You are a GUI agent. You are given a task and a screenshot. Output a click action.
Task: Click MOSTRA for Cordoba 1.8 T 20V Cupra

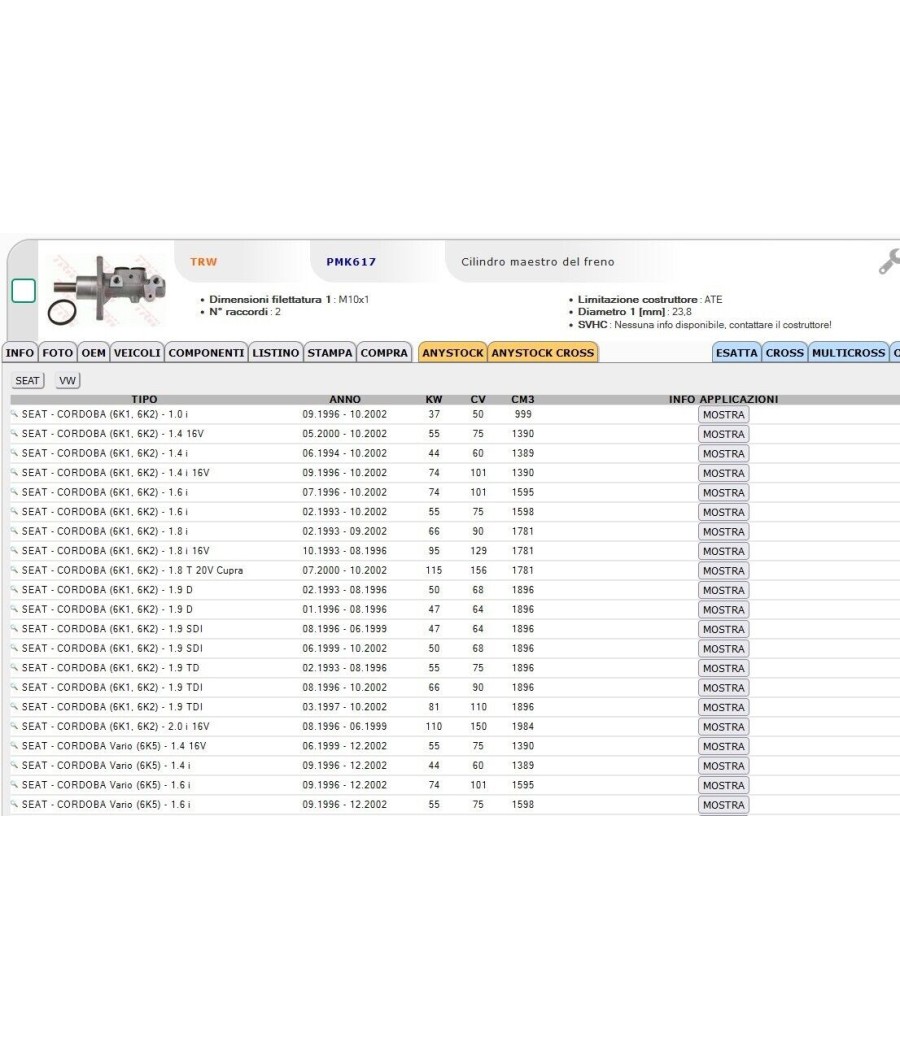click(x=723, y=571)
